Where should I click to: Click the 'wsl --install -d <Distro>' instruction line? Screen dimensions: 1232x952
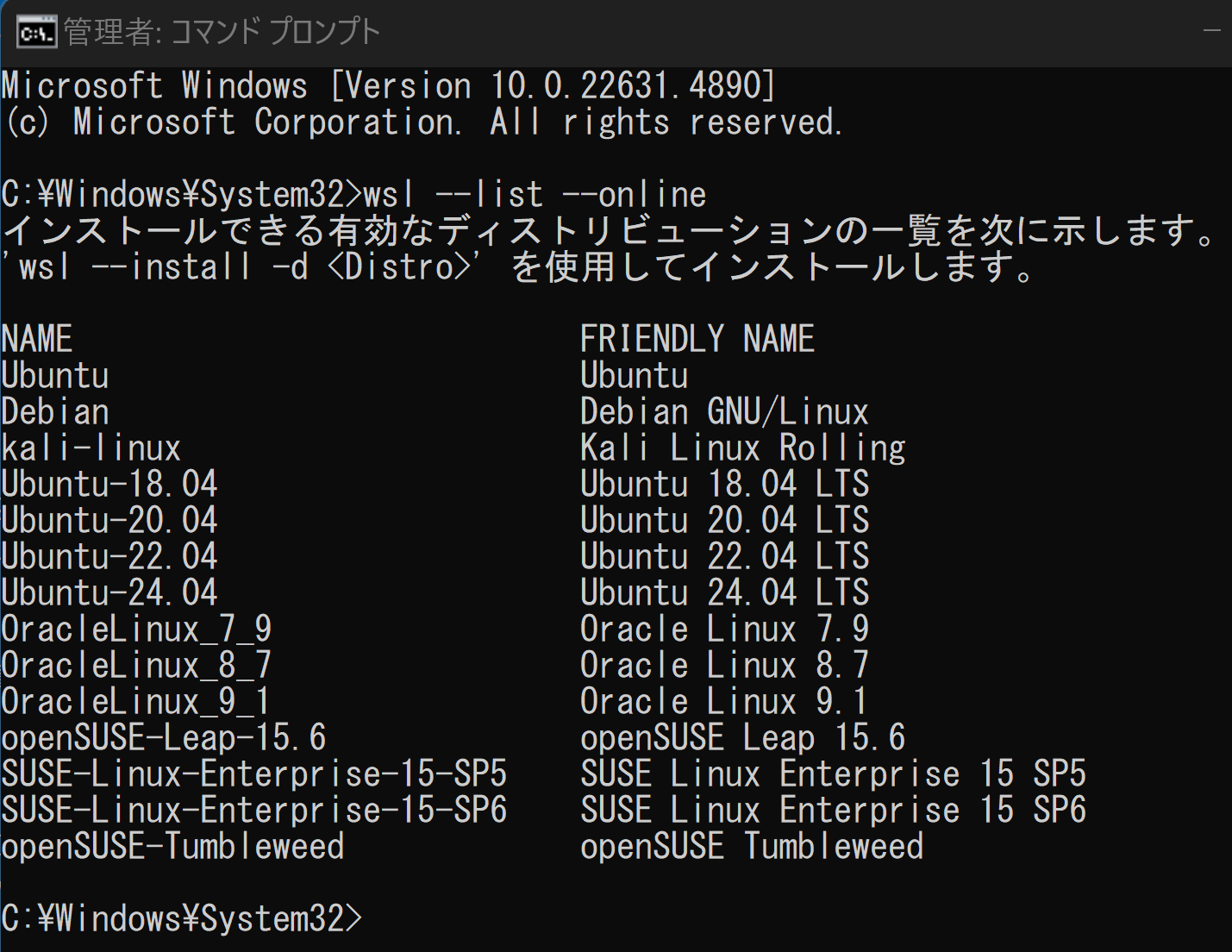click(x=518, y=266)
